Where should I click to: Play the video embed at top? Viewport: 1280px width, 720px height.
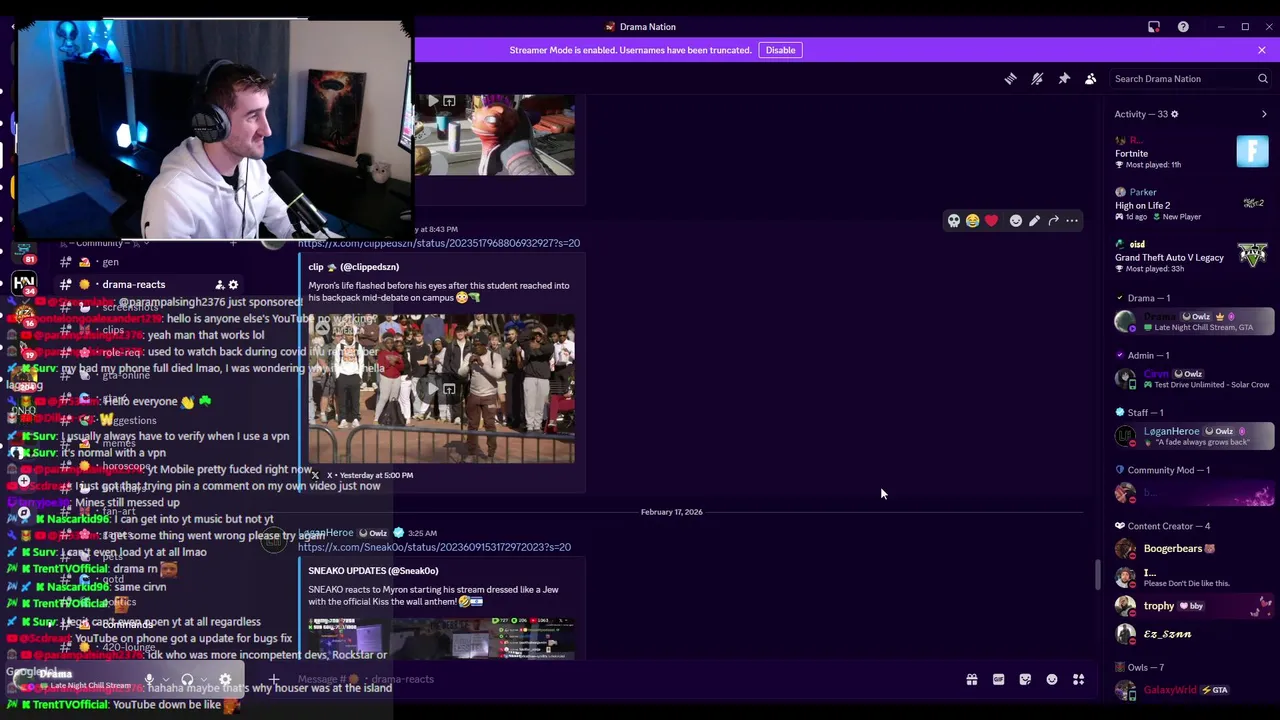click(433, 101)
